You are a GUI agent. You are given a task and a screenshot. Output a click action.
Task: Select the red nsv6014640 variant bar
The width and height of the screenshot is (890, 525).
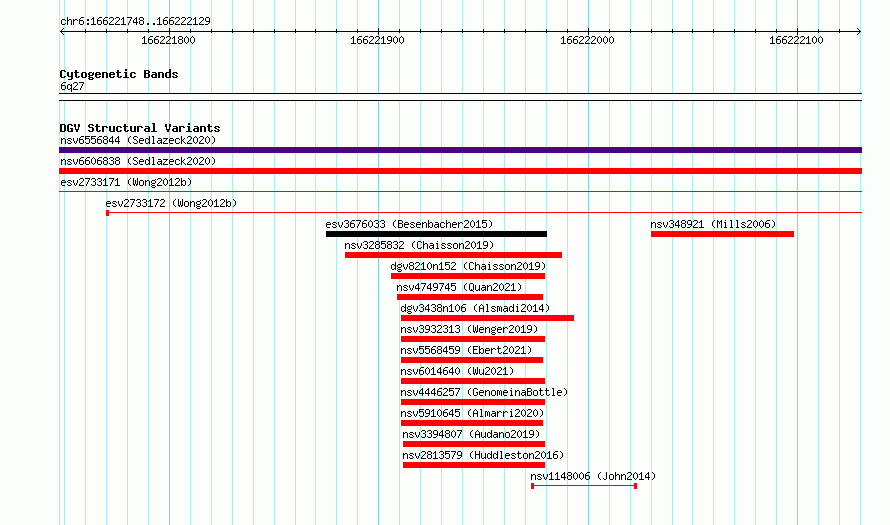coord(473,381)
